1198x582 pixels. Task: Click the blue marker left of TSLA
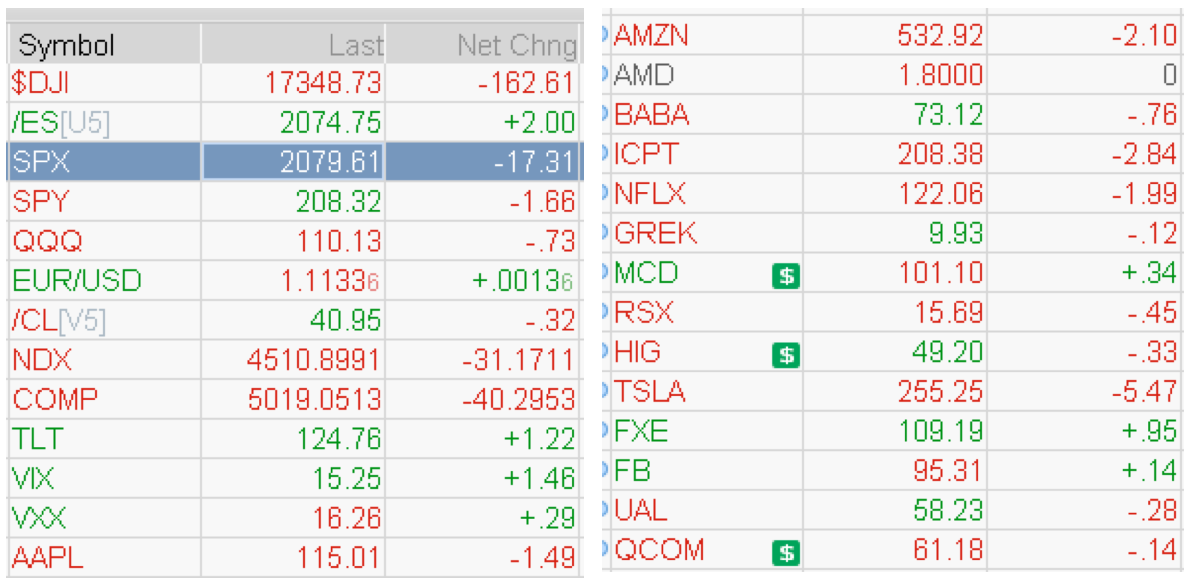tap(606, 392)
